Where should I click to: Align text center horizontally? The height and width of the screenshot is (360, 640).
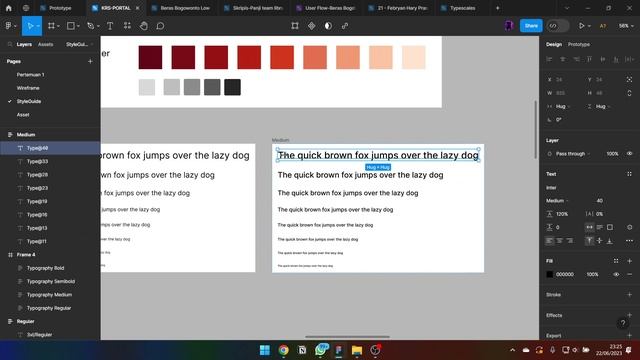[560, 240]
